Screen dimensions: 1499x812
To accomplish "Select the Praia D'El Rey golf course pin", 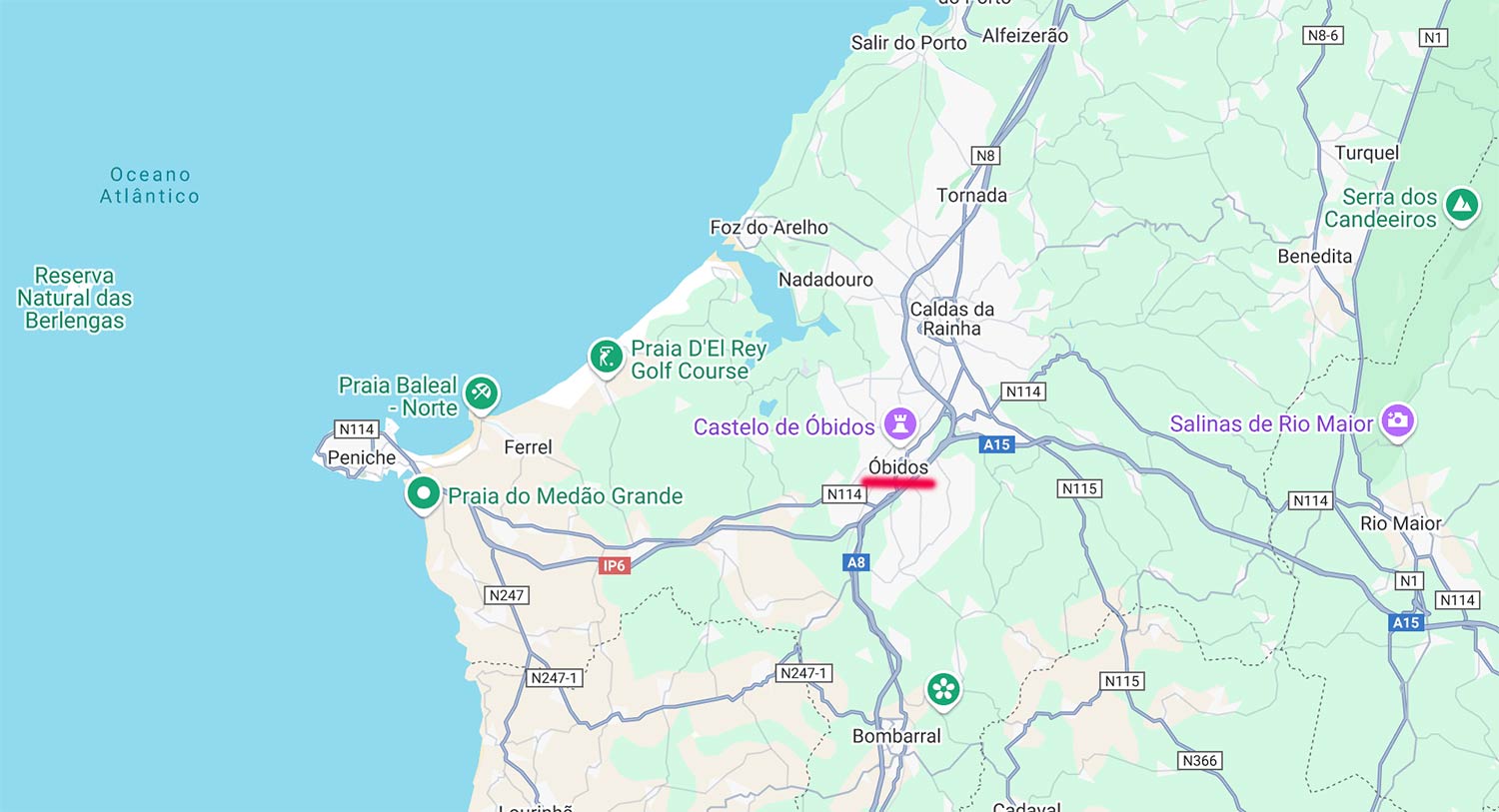I will 606,357.
